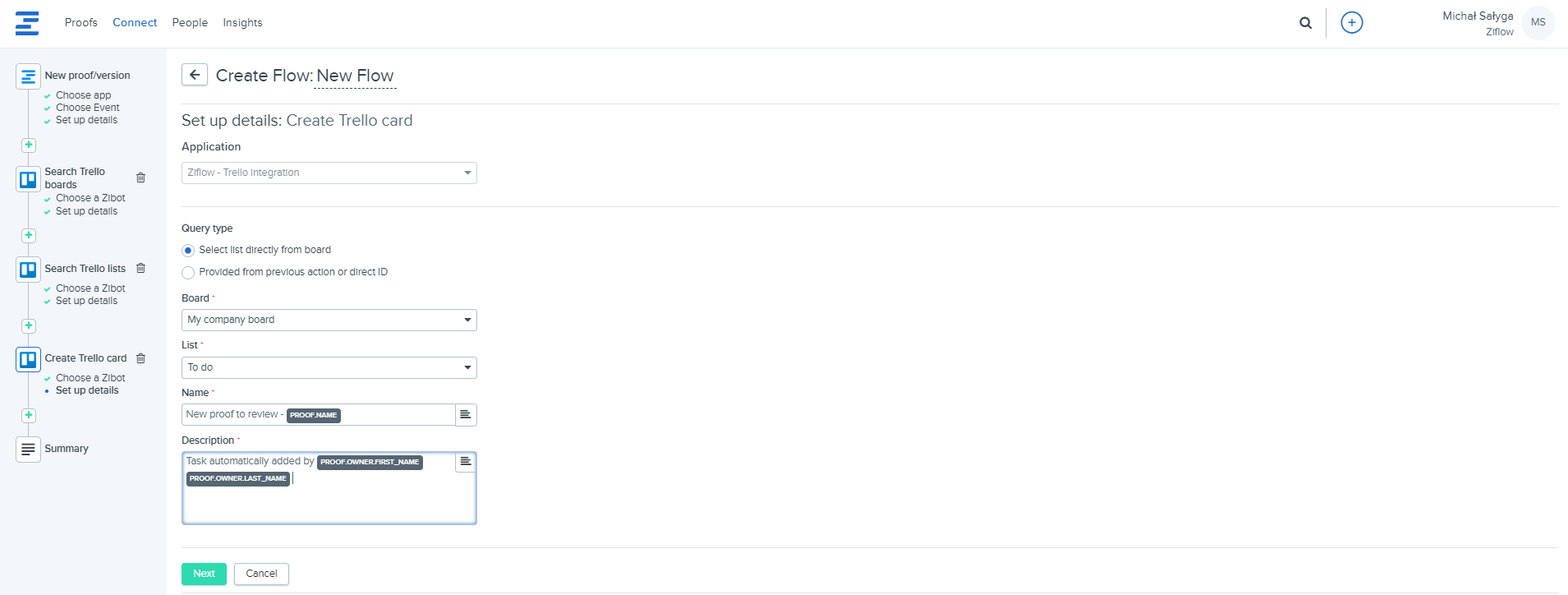Go back using the arrow button
Screen dimensions: 1568x595
tap(195, 75)
